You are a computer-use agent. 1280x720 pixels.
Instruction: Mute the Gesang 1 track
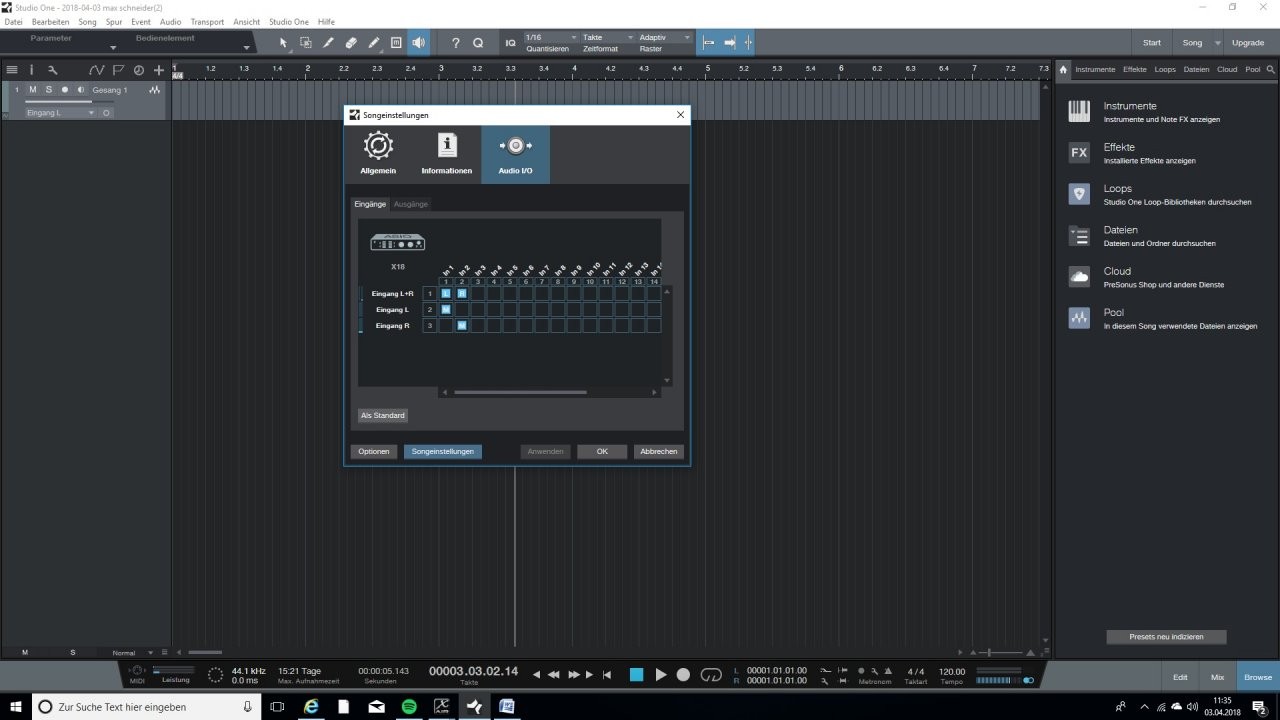point(32,90)
